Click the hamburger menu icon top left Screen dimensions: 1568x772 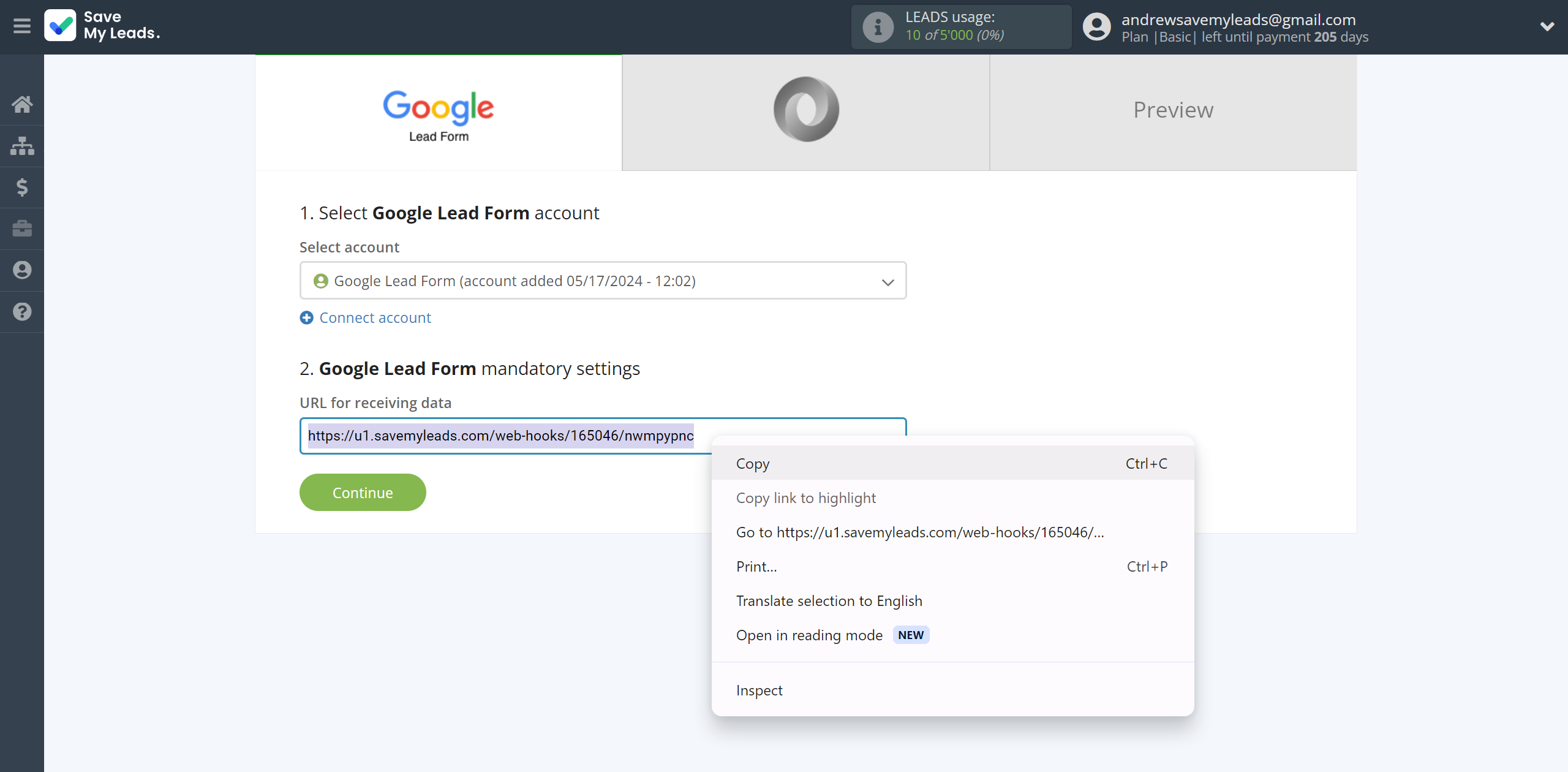coord(23,26)
